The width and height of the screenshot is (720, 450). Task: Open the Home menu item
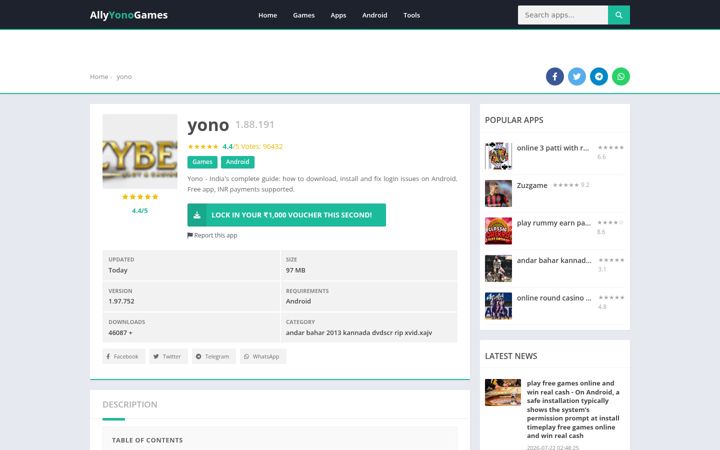[268, 15]
